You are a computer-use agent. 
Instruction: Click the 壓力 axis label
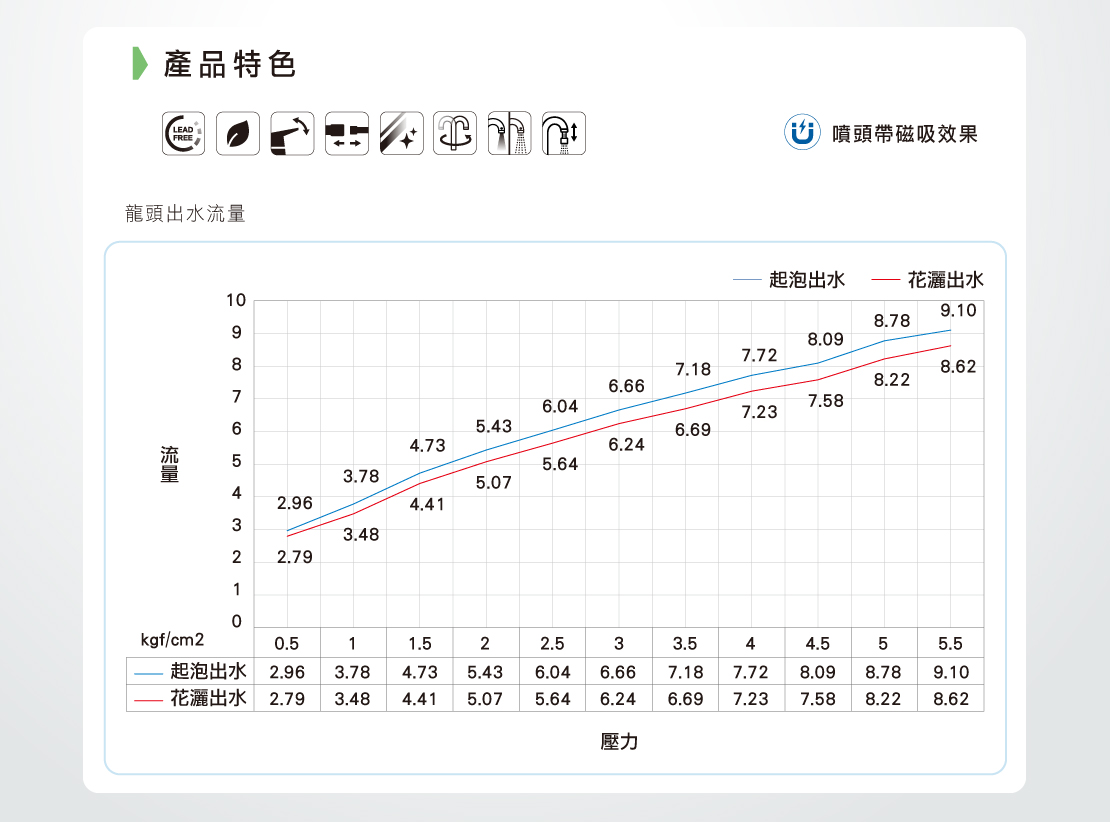tap(619, 742)
